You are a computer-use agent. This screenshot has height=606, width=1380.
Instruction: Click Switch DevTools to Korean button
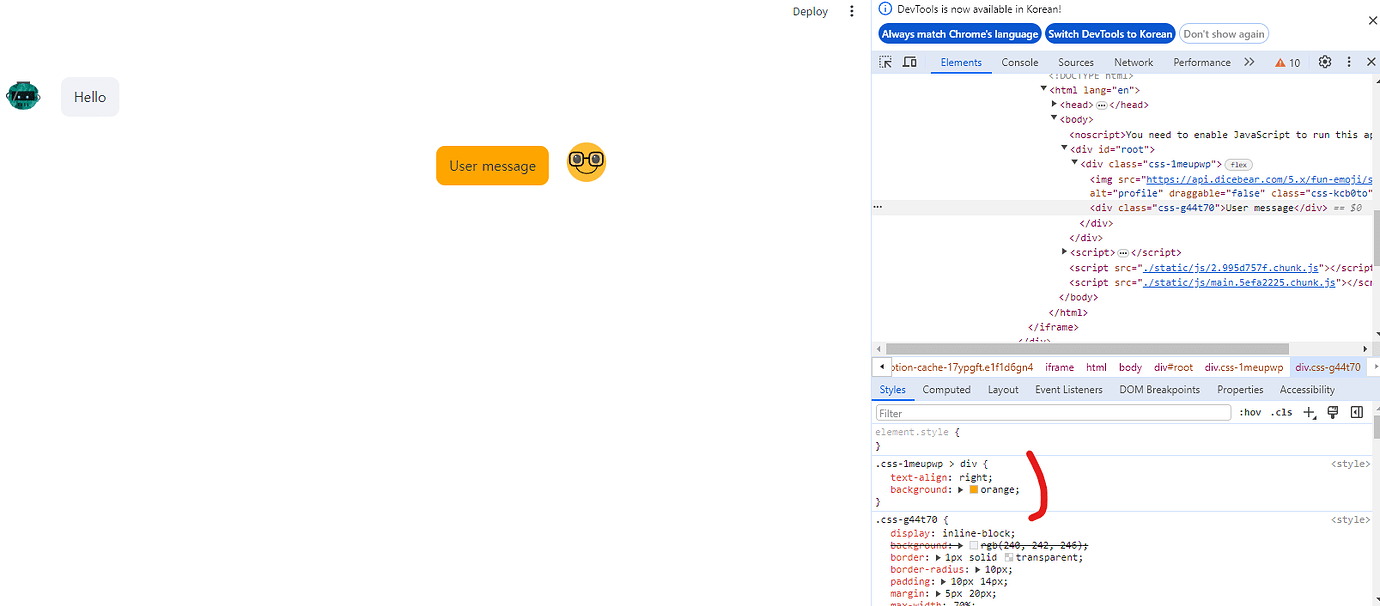[1110, 33]
